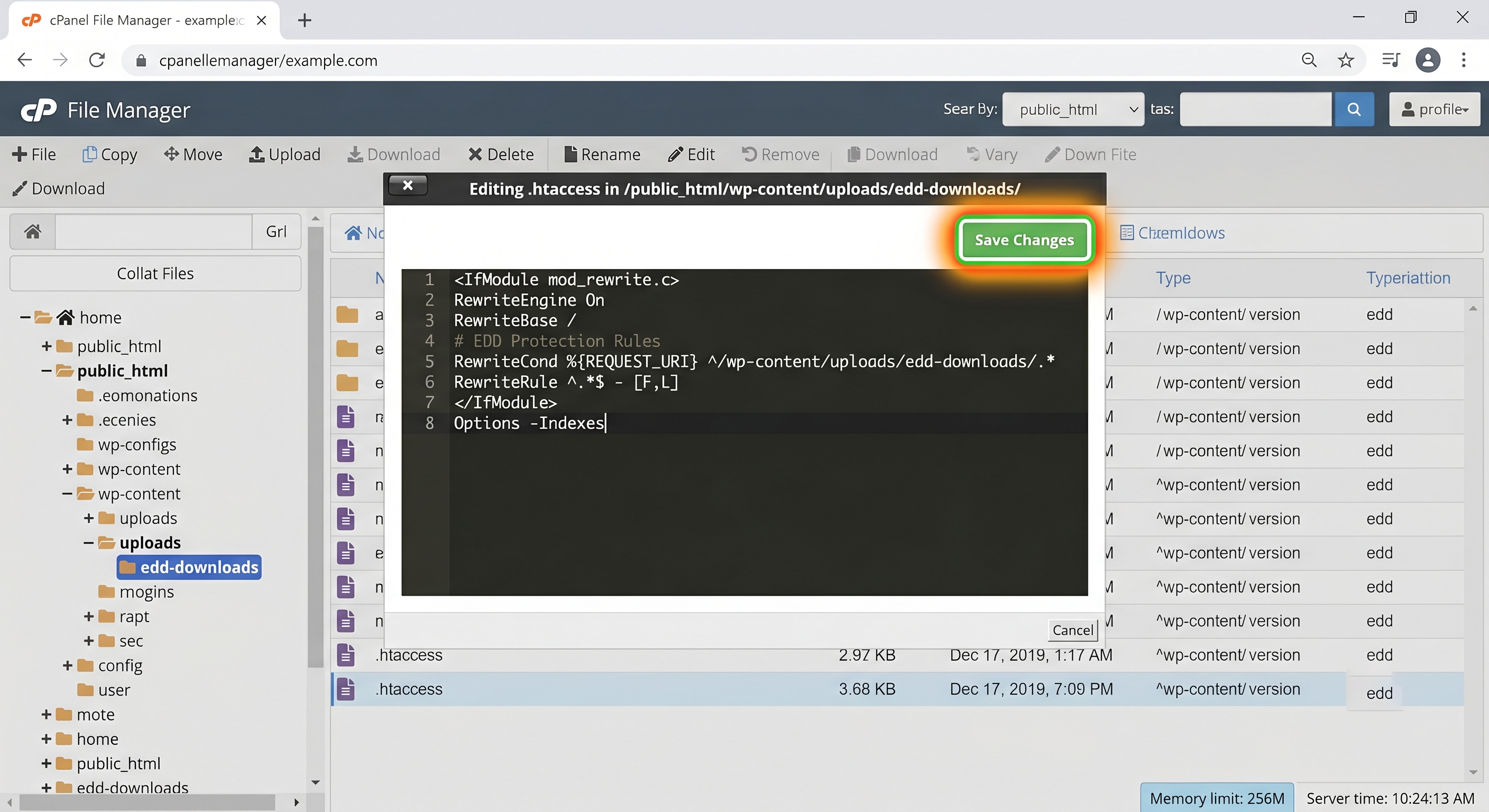
Task: Click the Copy toolbar button
Action: [x=110, y=154]
